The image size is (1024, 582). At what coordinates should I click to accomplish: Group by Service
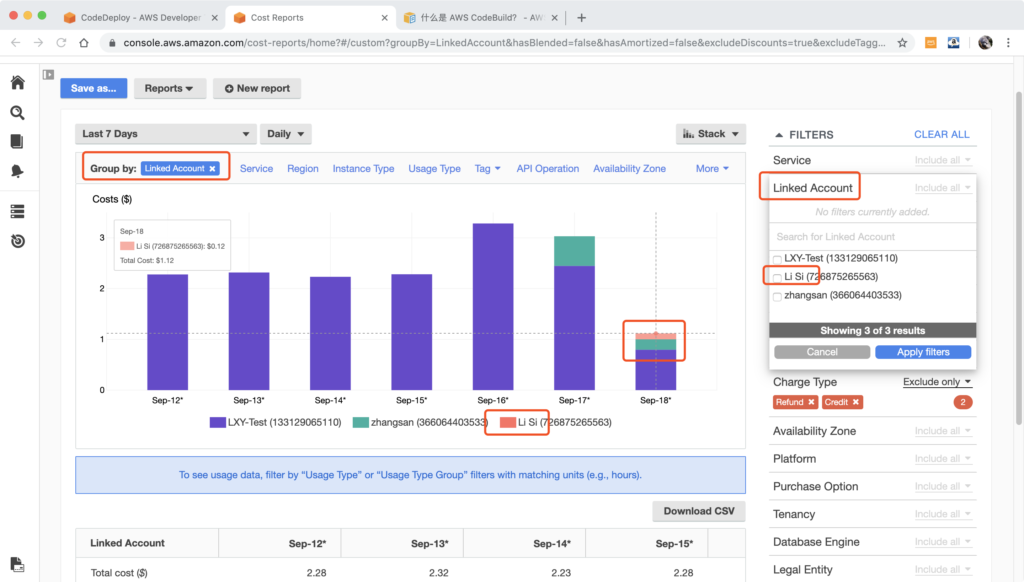[x=256, y=169]
